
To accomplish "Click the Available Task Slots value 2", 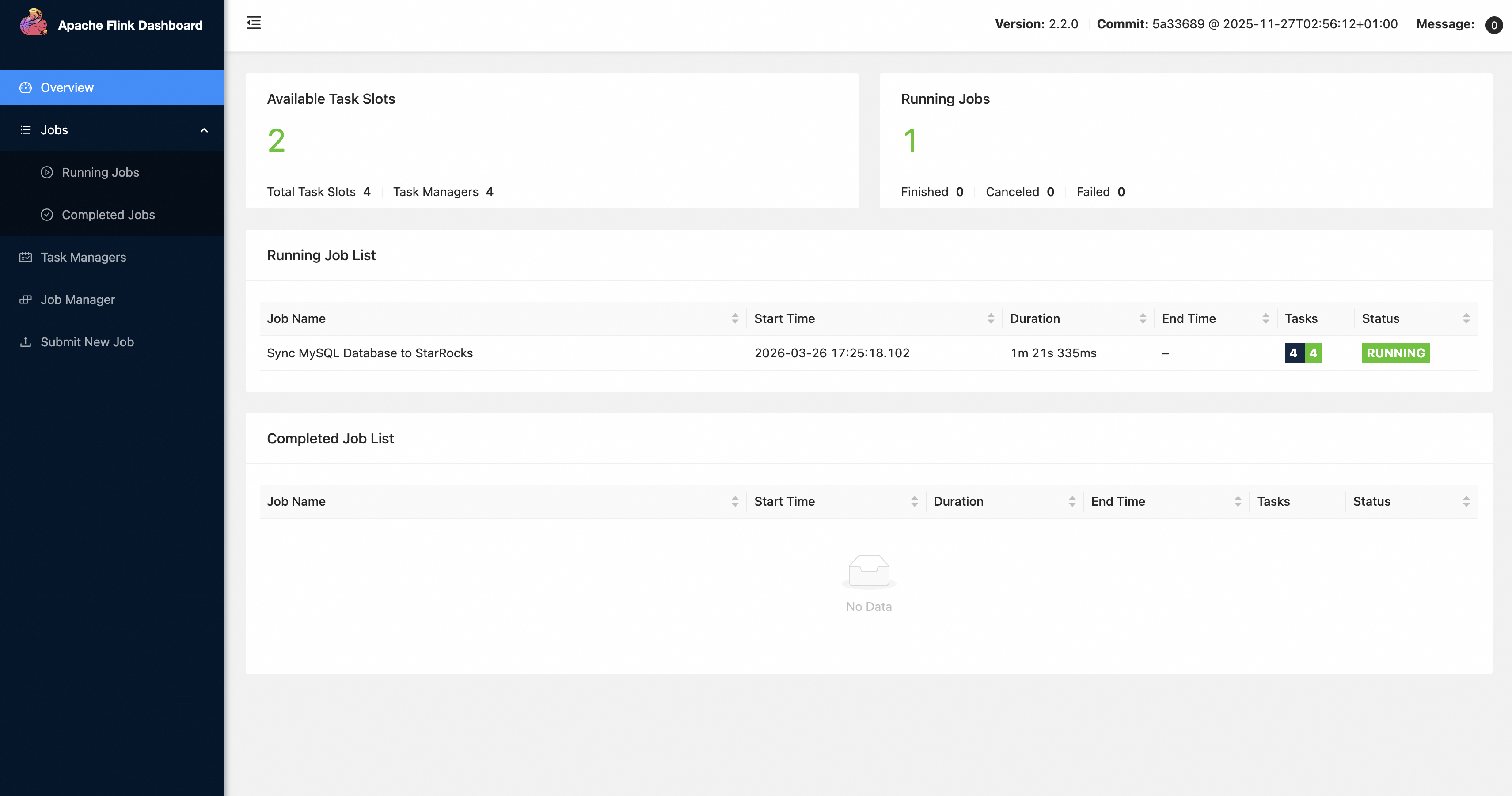I will tap(277, 141).
